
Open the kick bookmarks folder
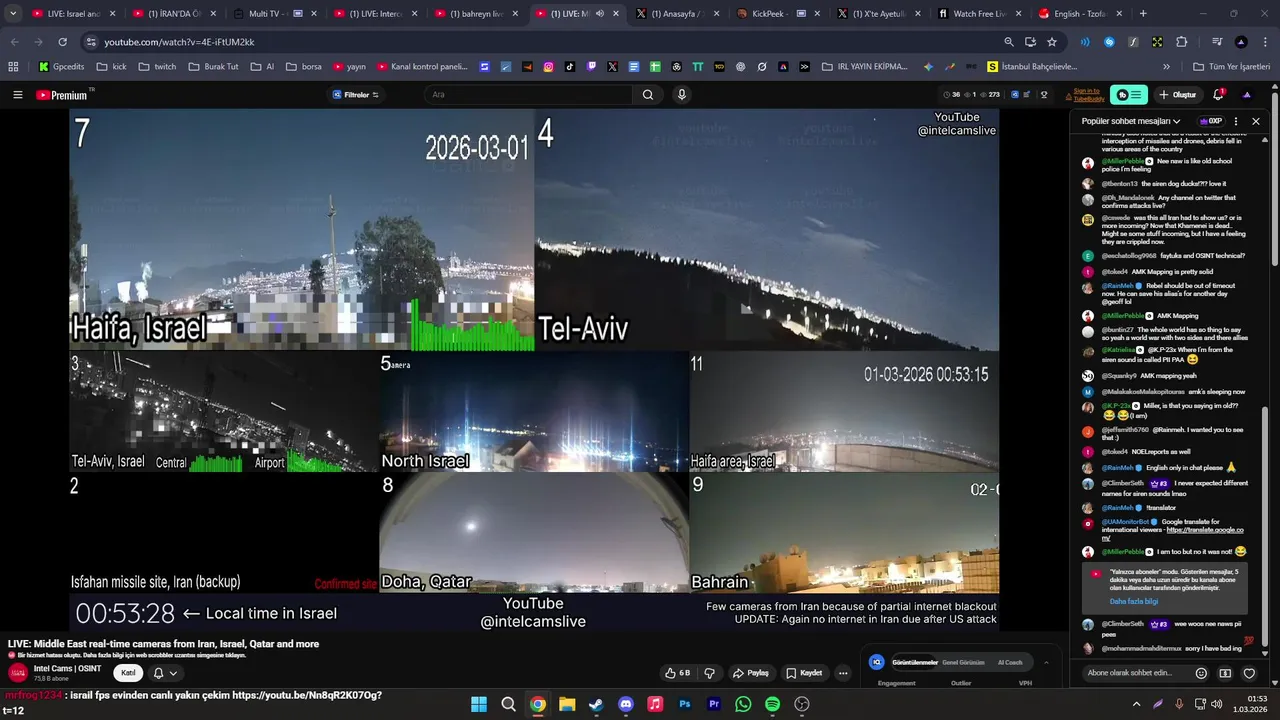coord(111,67)
